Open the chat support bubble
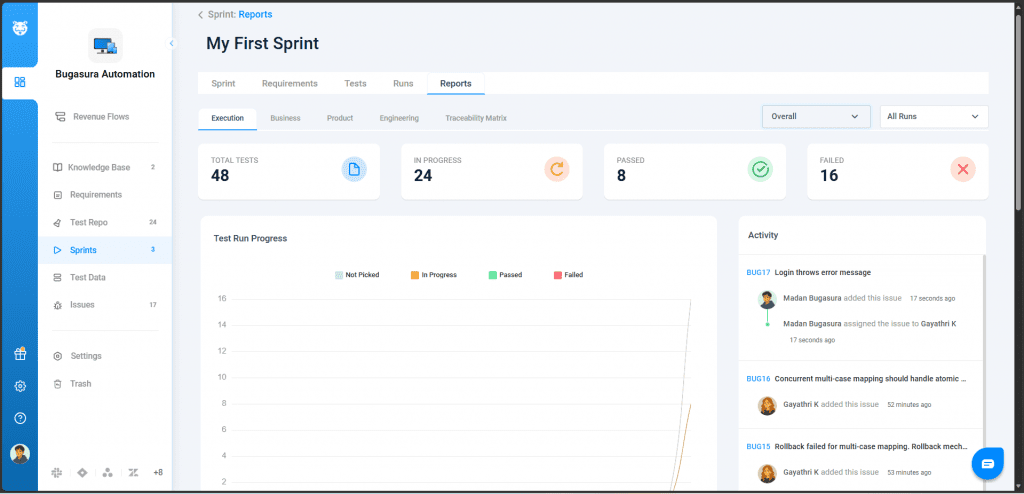This screenshot has width=1024, height=494. pos(987,463)
